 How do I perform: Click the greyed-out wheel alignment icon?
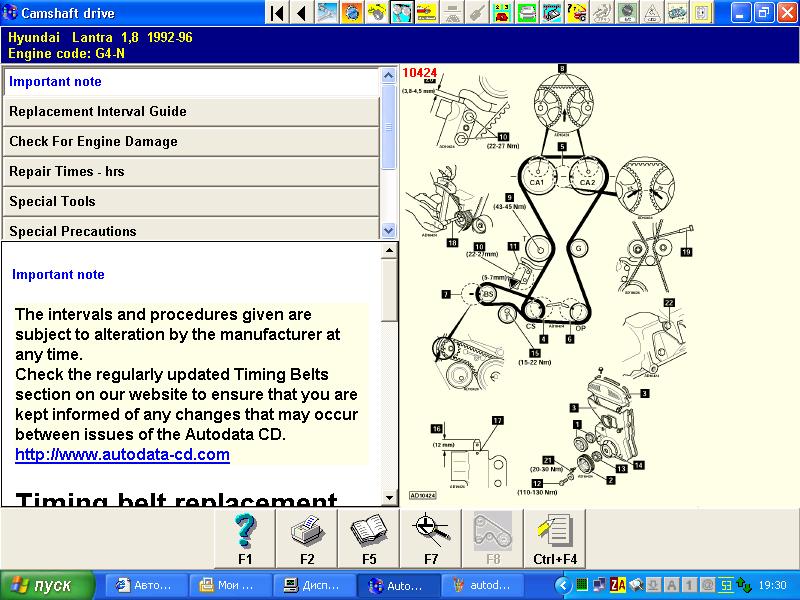(x=452, y=12)
